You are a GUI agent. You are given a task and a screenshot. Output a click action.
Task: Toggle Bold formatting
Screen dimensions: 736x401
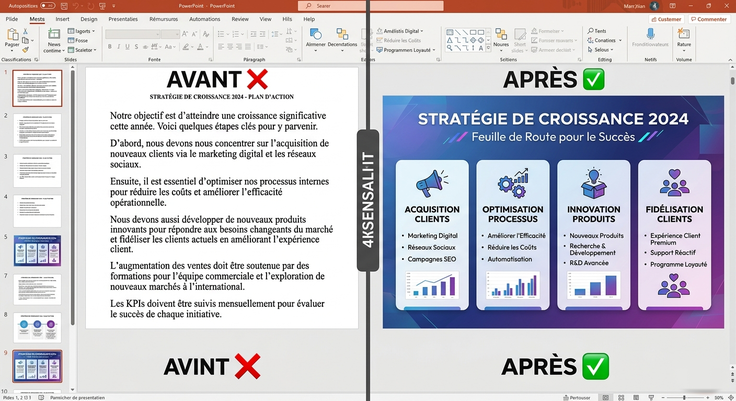pyautogui.click(x=109, y=47)
